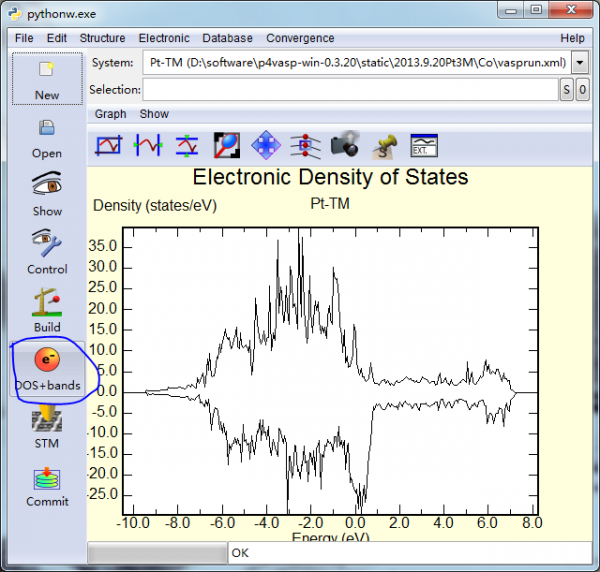
Task: Select the DOS+bands applet
Action: [46, 367]
